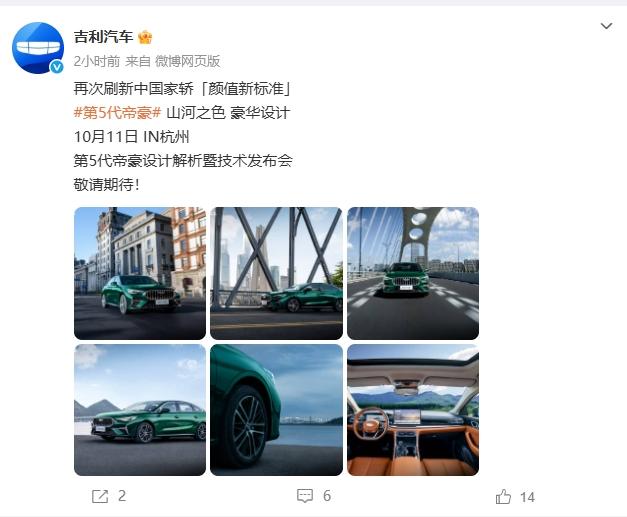Open the #第5代帝豪# hashtag topic

point(117,113)
